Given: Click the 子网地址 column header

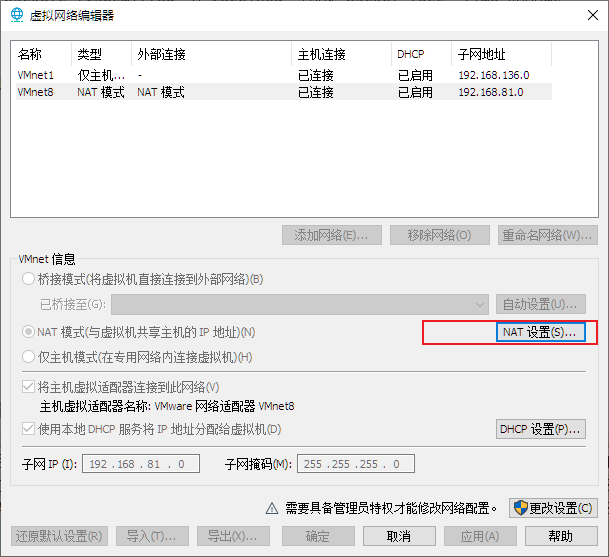Looking at the screenshot, I should tap(501, 54).
